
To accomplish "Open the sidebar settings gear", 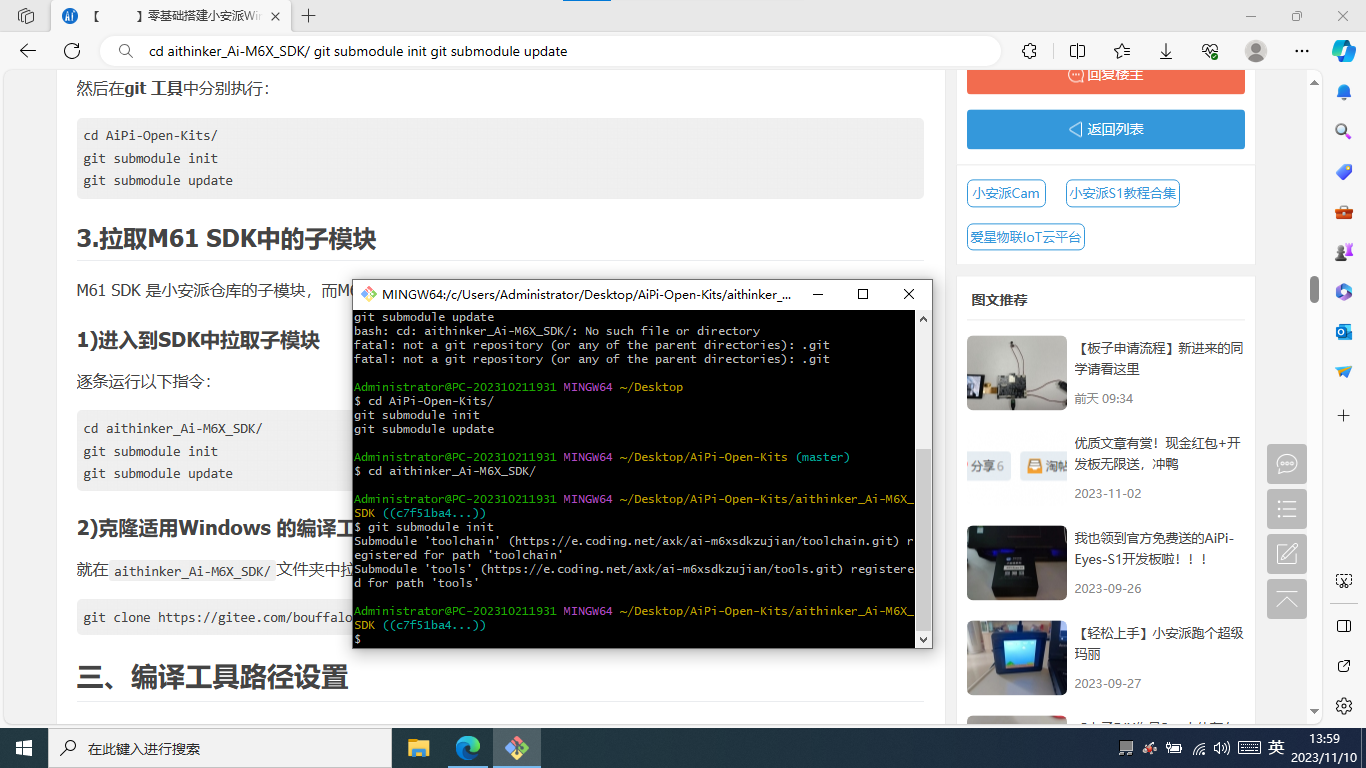I will coord(1344,705).
